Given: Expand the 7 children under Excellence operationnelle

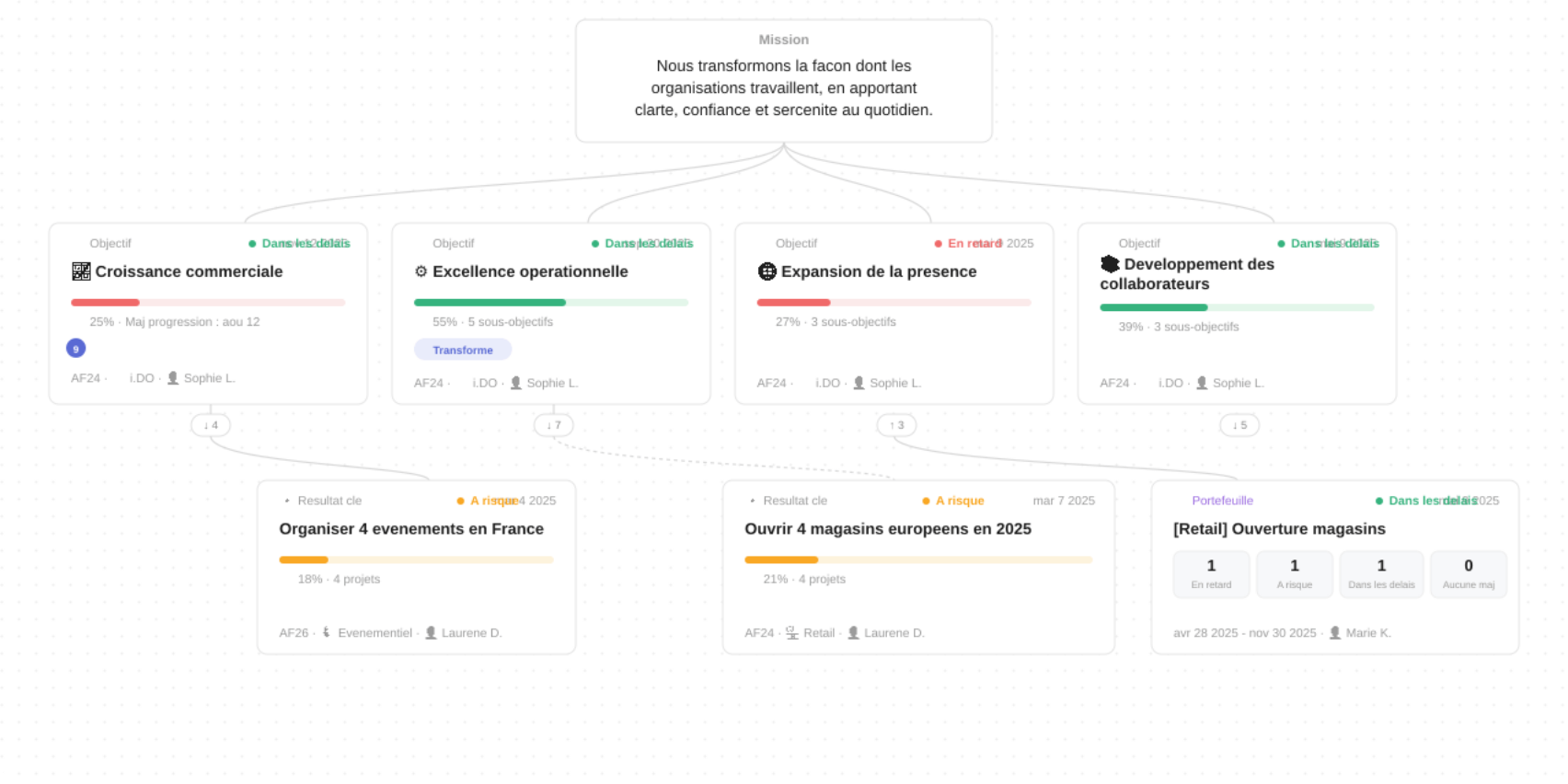Looking at the screenshot, I should click(x=554, y=425).
